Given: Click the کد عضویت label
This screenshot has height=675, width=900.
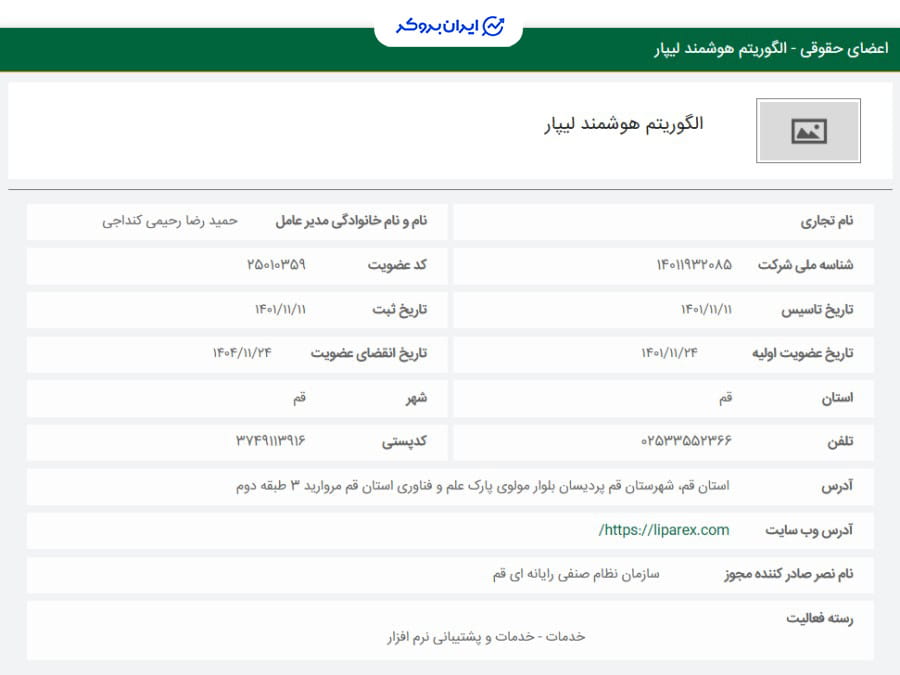Looking at the screenshot, I should coord(397,265).
